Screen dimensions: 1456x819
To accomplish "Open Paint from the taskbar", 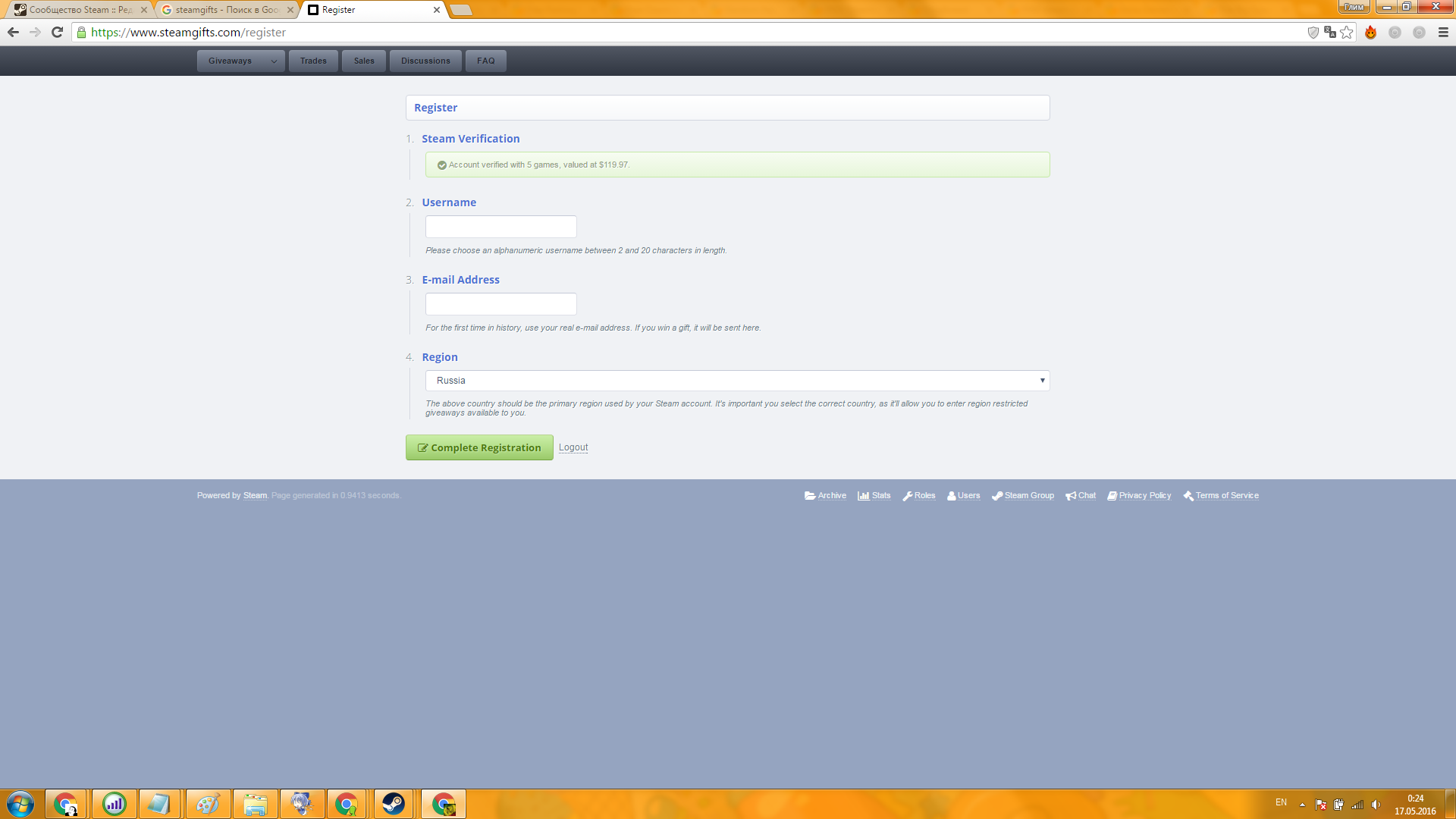I will tap(208, 804).
